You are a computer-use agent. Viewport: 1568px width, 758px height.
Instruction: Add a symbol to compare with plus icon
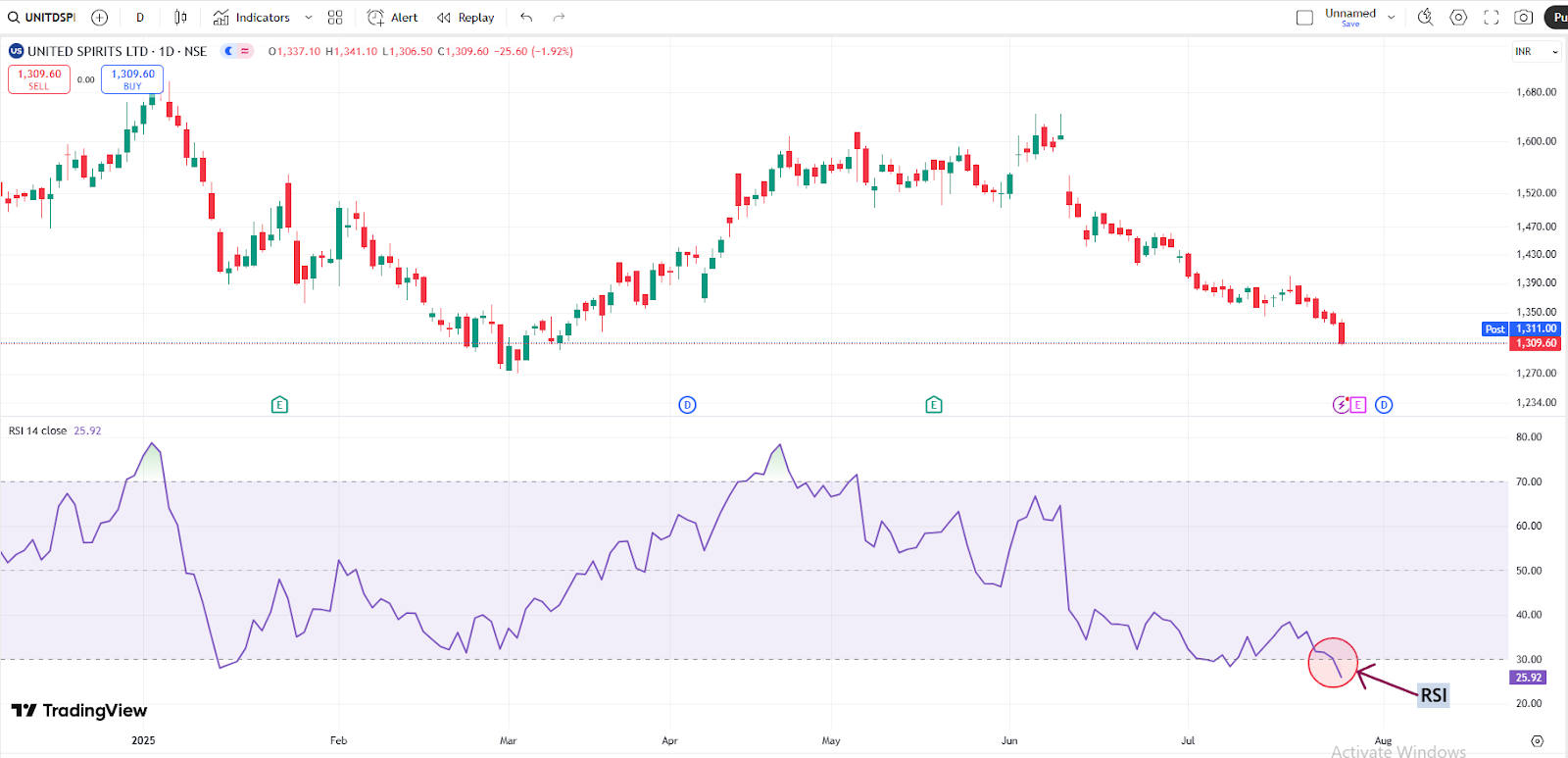(99, 18)
